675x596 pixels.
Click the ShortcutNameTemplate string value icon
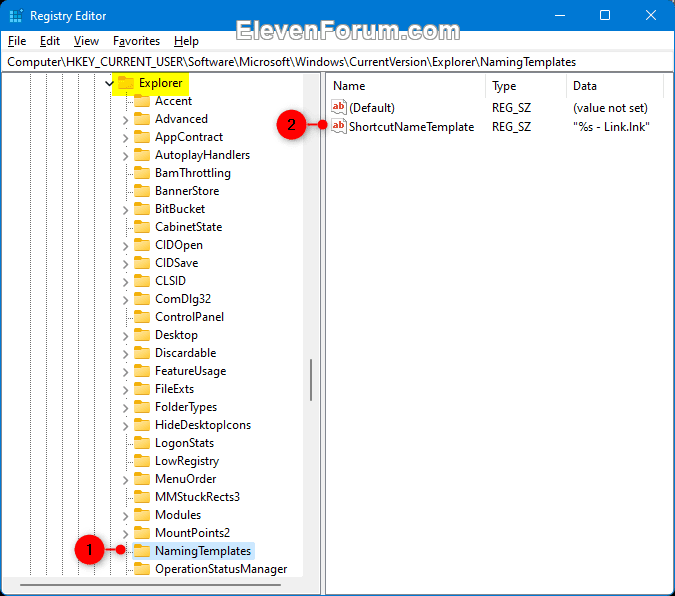(x=338, y=126)
